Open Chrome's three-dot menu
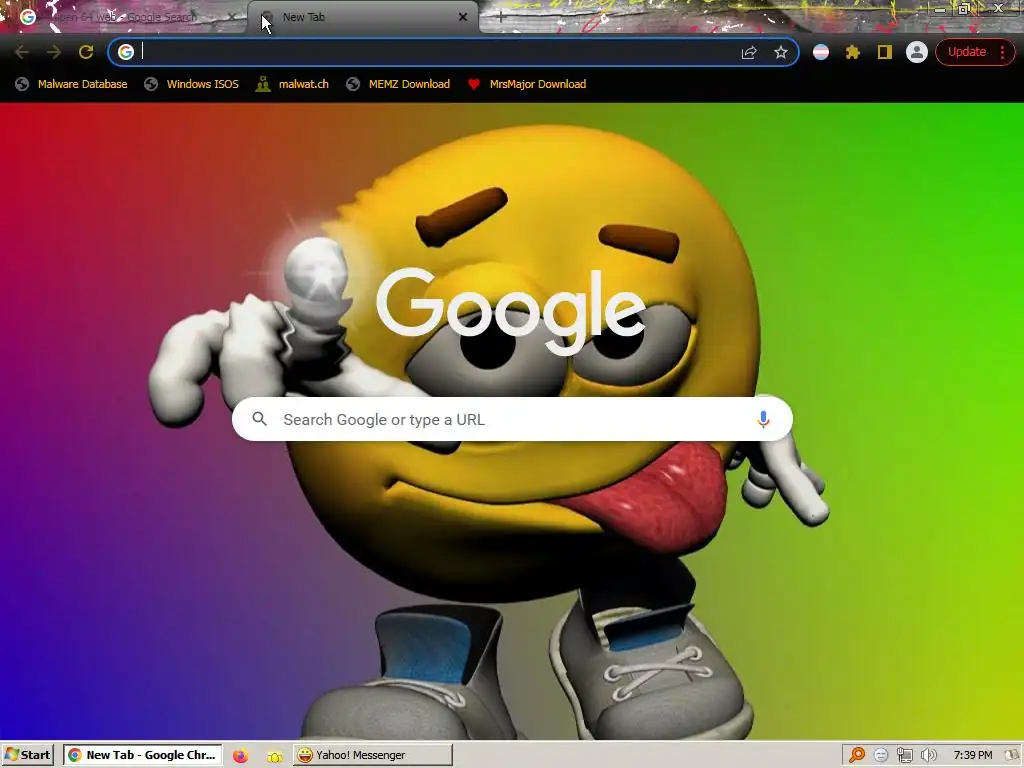Viewport: 1024px width, 768px height. coord(1002,52)
